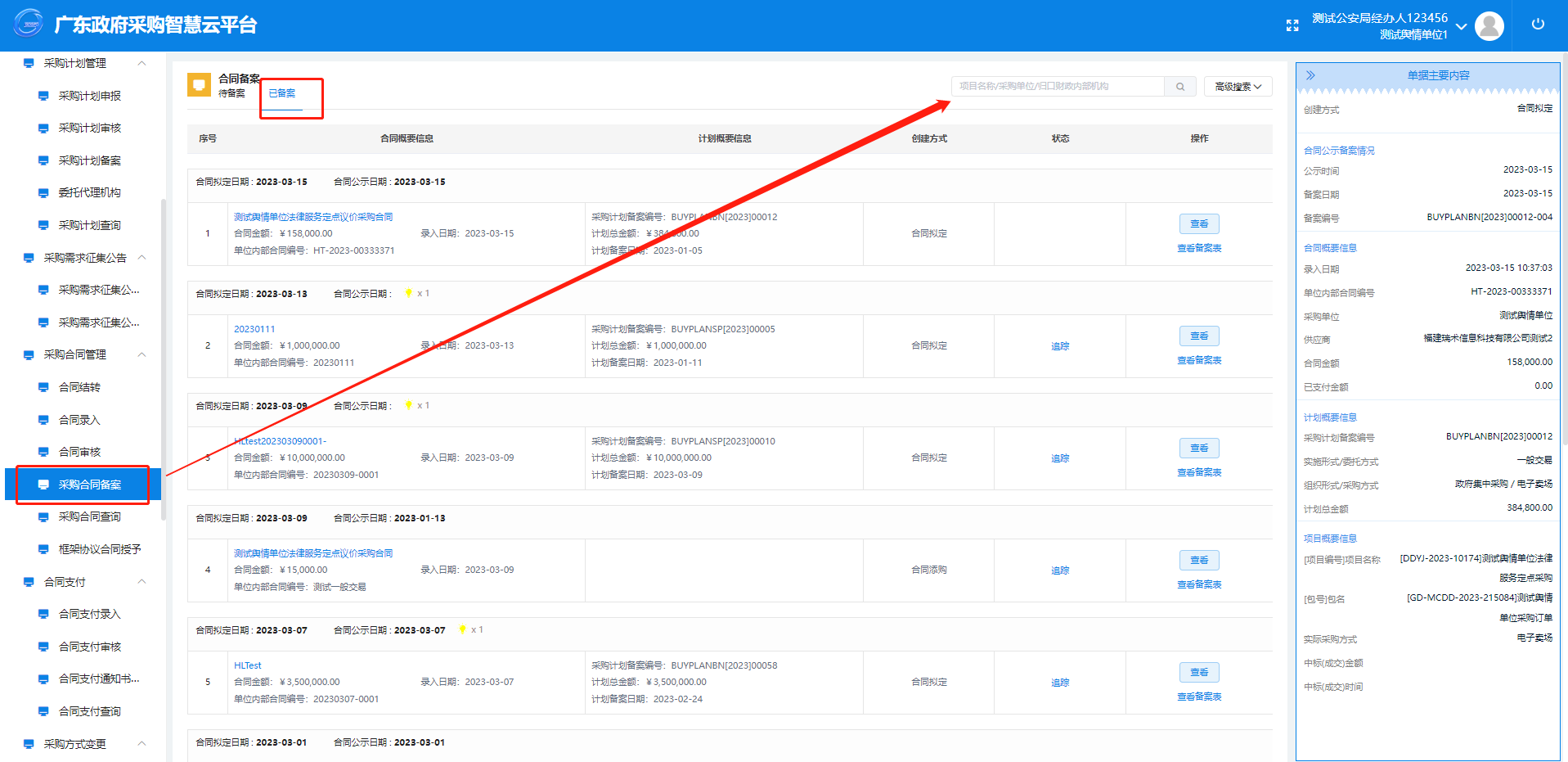The width and height of the screenshot is (1568, 762).
Task: Focus the project name search input field
Action: [x=1058, y=87]
